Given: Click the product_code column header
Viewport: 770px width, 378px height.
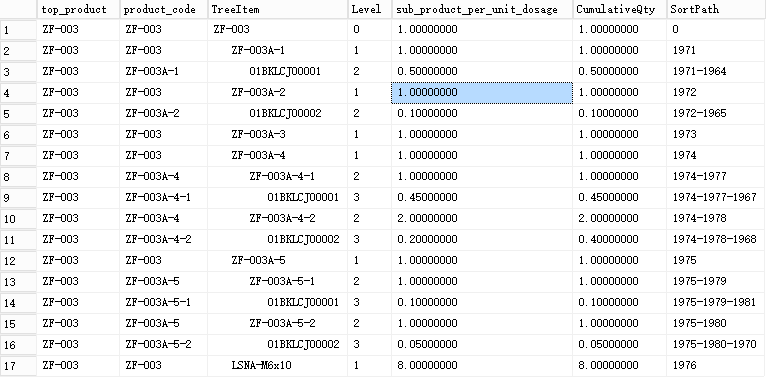Looking at the screenshot, I should (164, 9).
